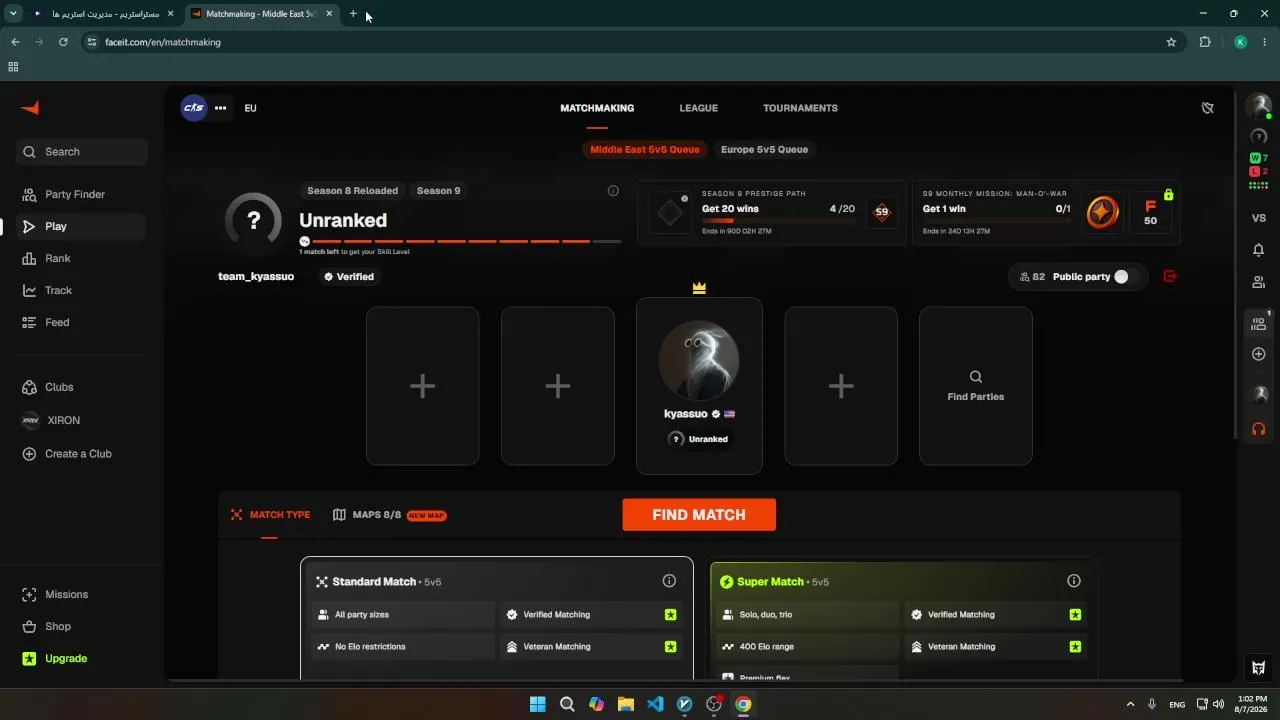Click the anti-cheat shield icon
1280x720 pixels.
click(x=1207, y=108)
